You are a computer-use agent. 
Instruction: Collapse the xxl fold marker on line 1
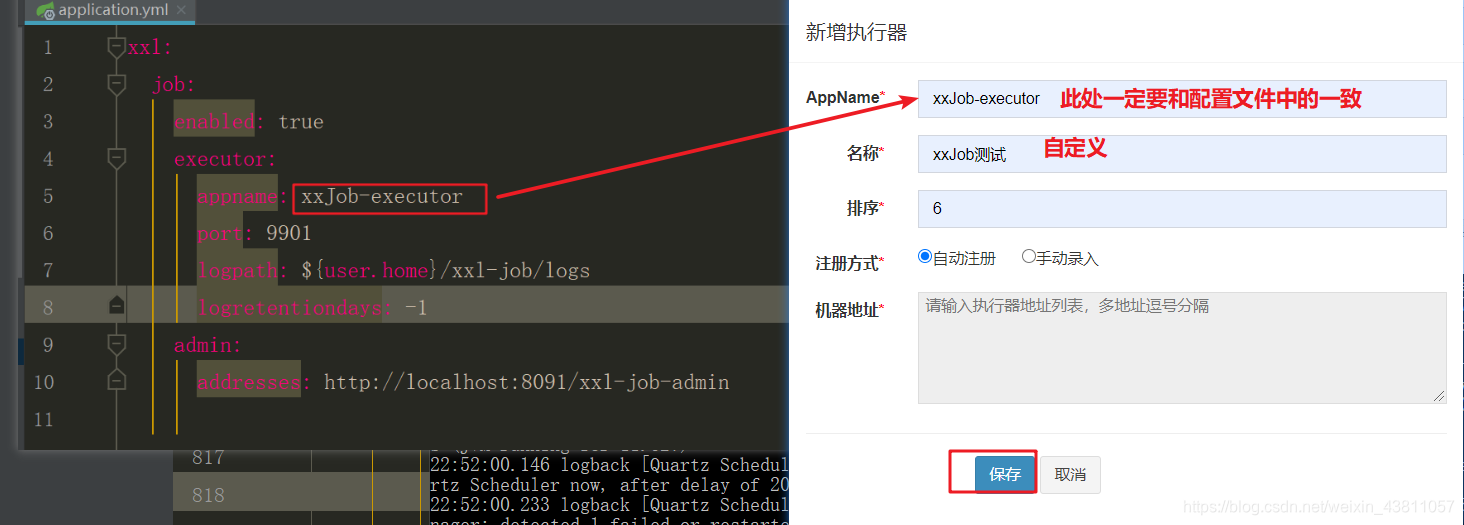tap(117, 46)
